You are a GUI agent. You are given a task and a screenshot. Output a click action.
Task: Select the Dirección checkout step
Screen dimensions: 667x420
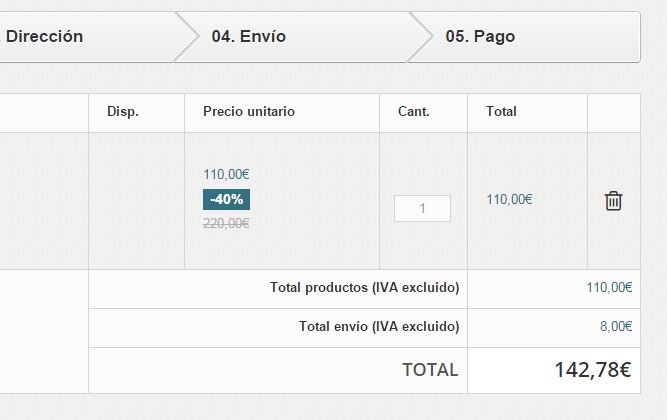[44, 37]
